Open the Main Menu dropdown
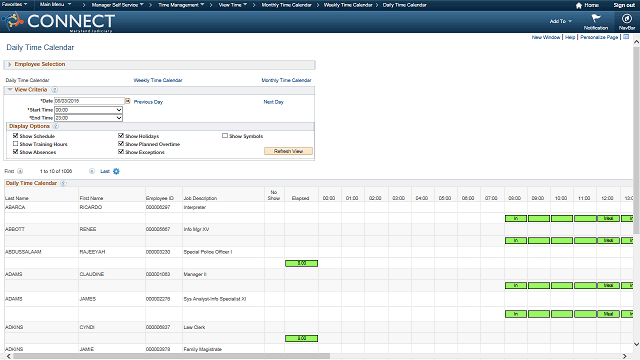The height and width of the screenshot is (360, 640). [56, 4]
